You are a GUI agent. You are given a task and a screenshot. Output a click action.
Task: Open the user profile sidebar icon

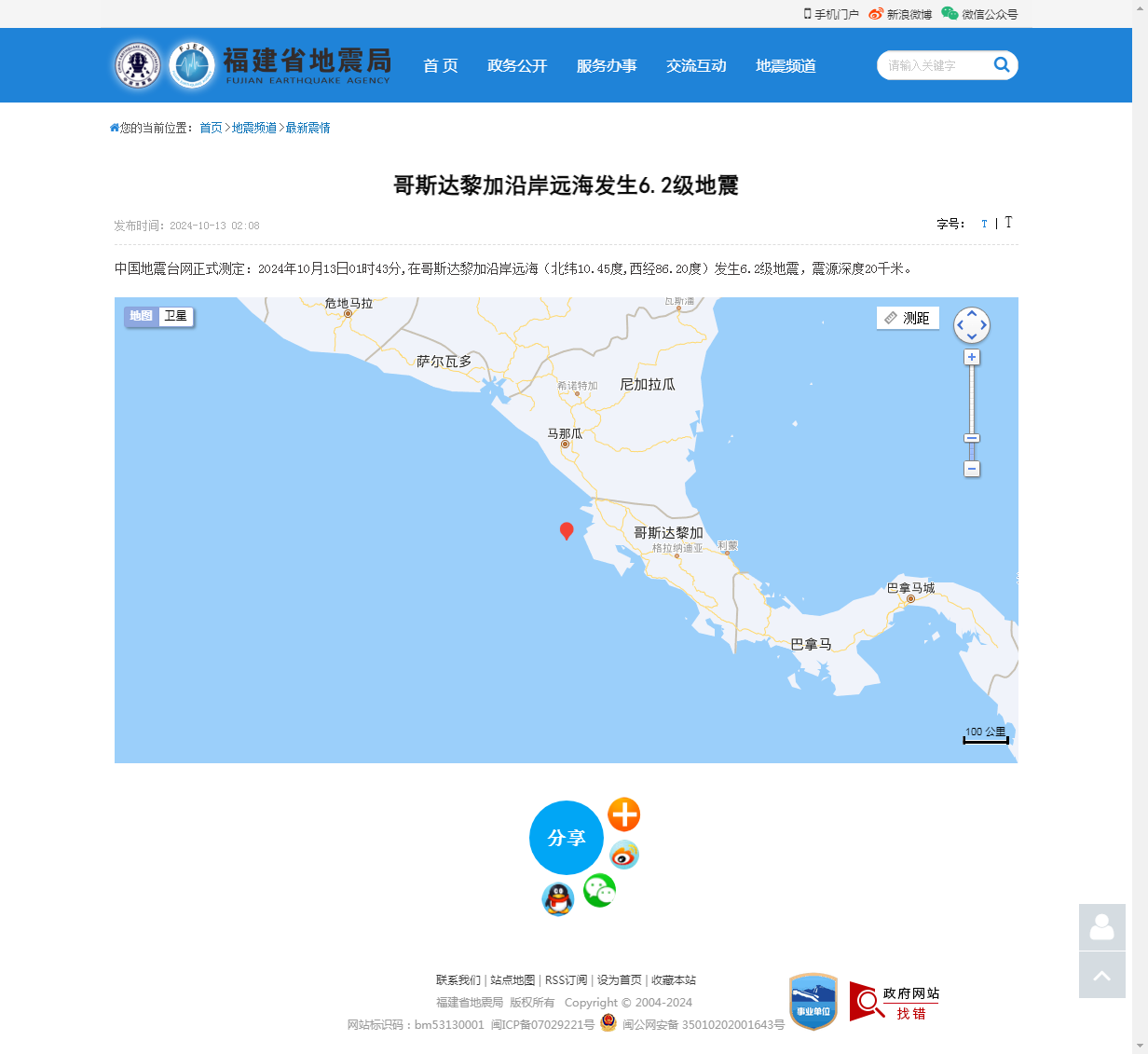(1101, 927)
